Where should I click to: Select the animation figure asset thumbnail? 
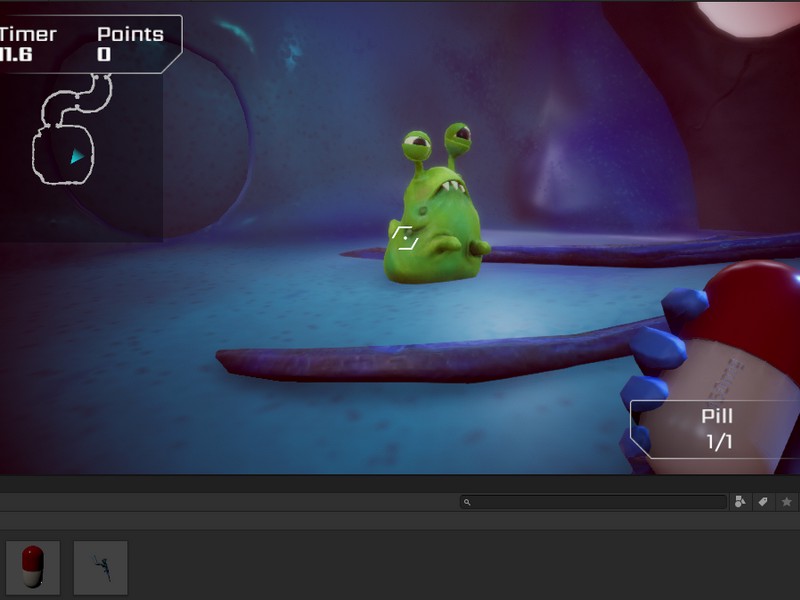click(101, 567)
